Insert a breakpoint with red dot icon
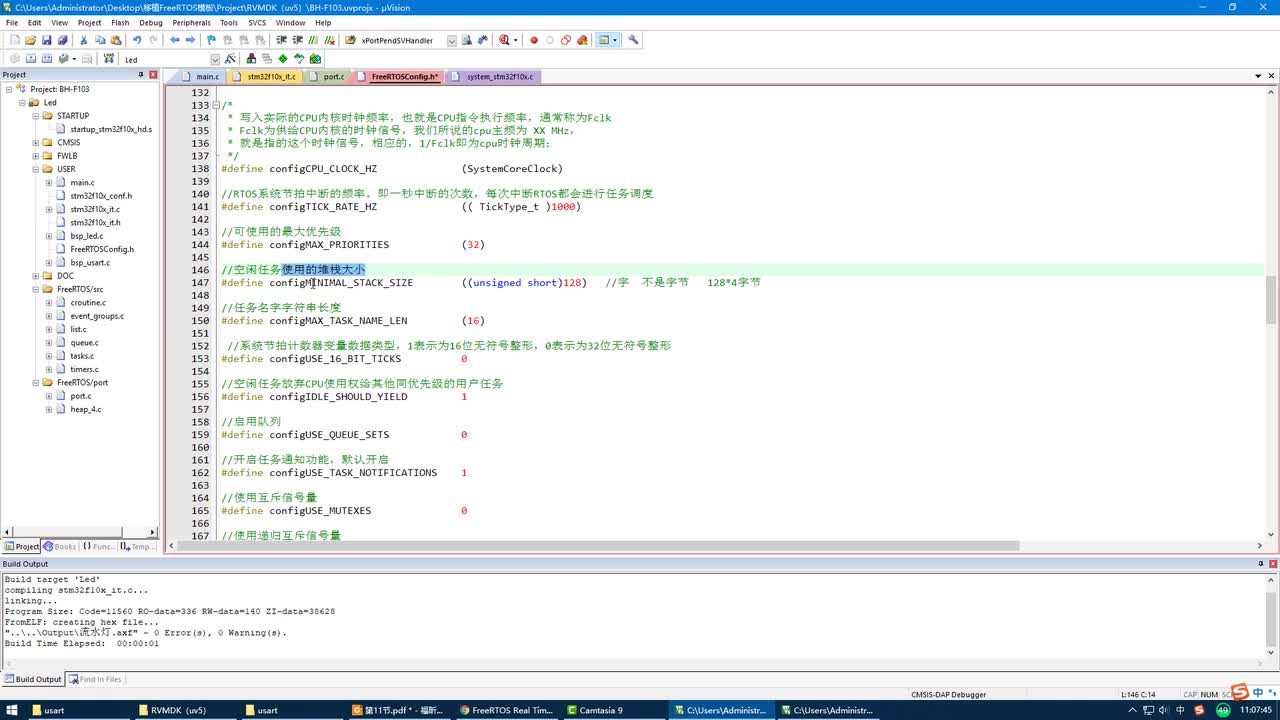 534,40
